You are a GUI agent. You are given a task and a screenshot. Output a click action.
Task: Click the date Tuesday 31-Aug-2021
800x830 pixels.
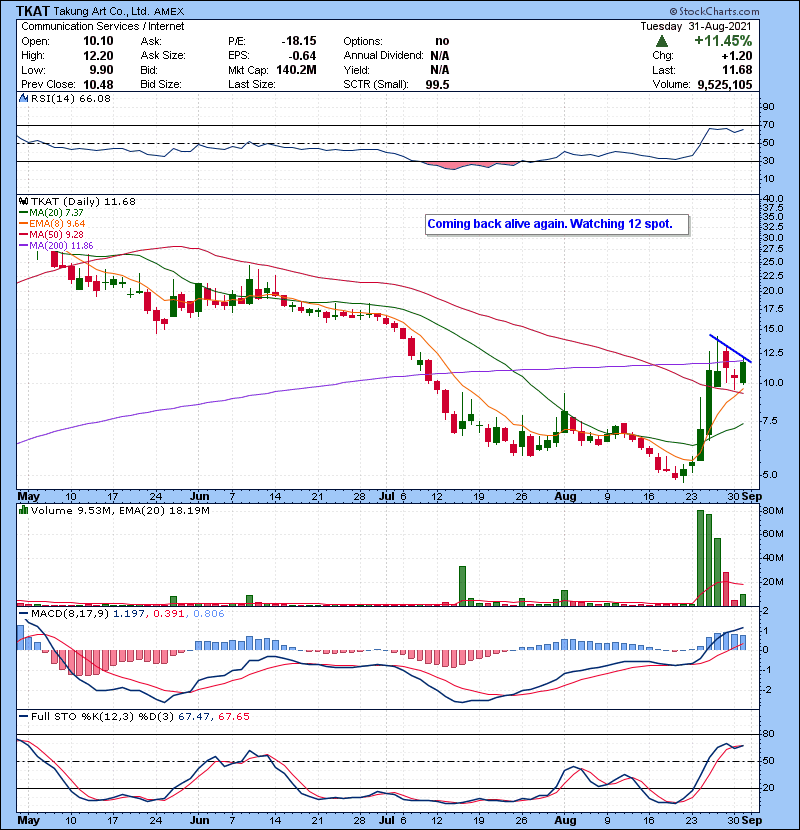coord(696,26)
